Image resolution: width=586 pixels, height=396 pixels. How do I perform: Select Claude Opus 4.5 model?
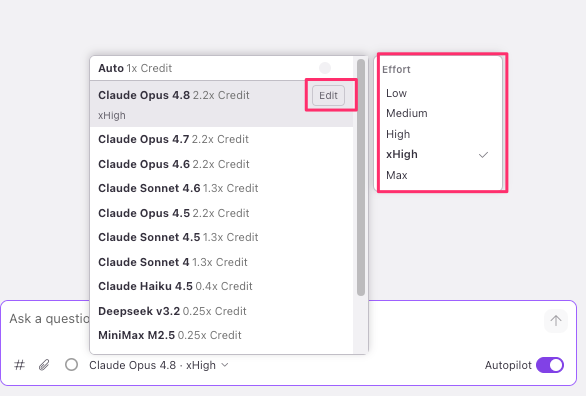221,213
